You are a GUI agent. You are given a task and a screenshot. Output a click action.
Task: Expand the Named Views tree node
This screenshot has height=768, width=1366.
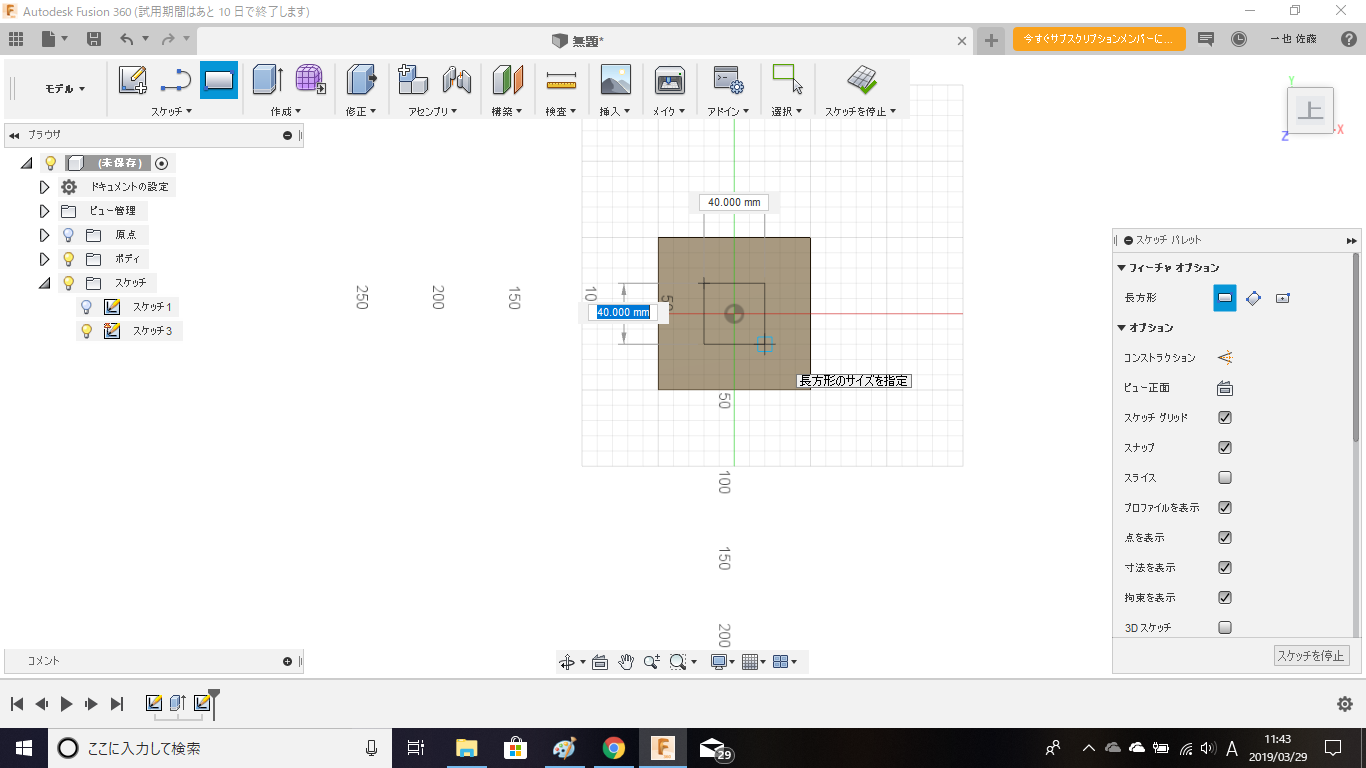click(44, 211)
